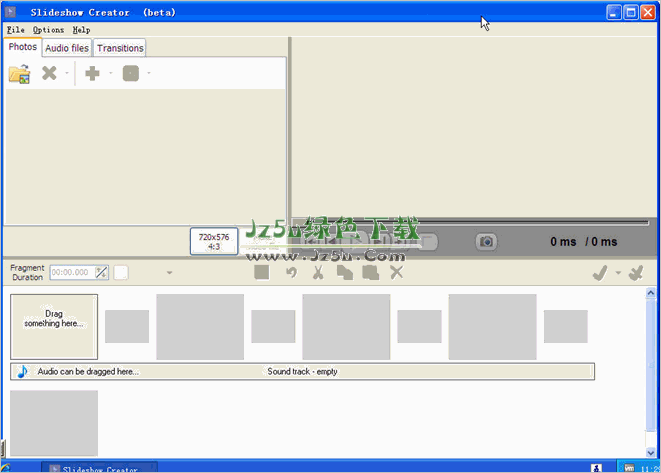Click timeline scrollbar up arrow
The width and height of the screenshot is (661, 473).
pos(650,293)
